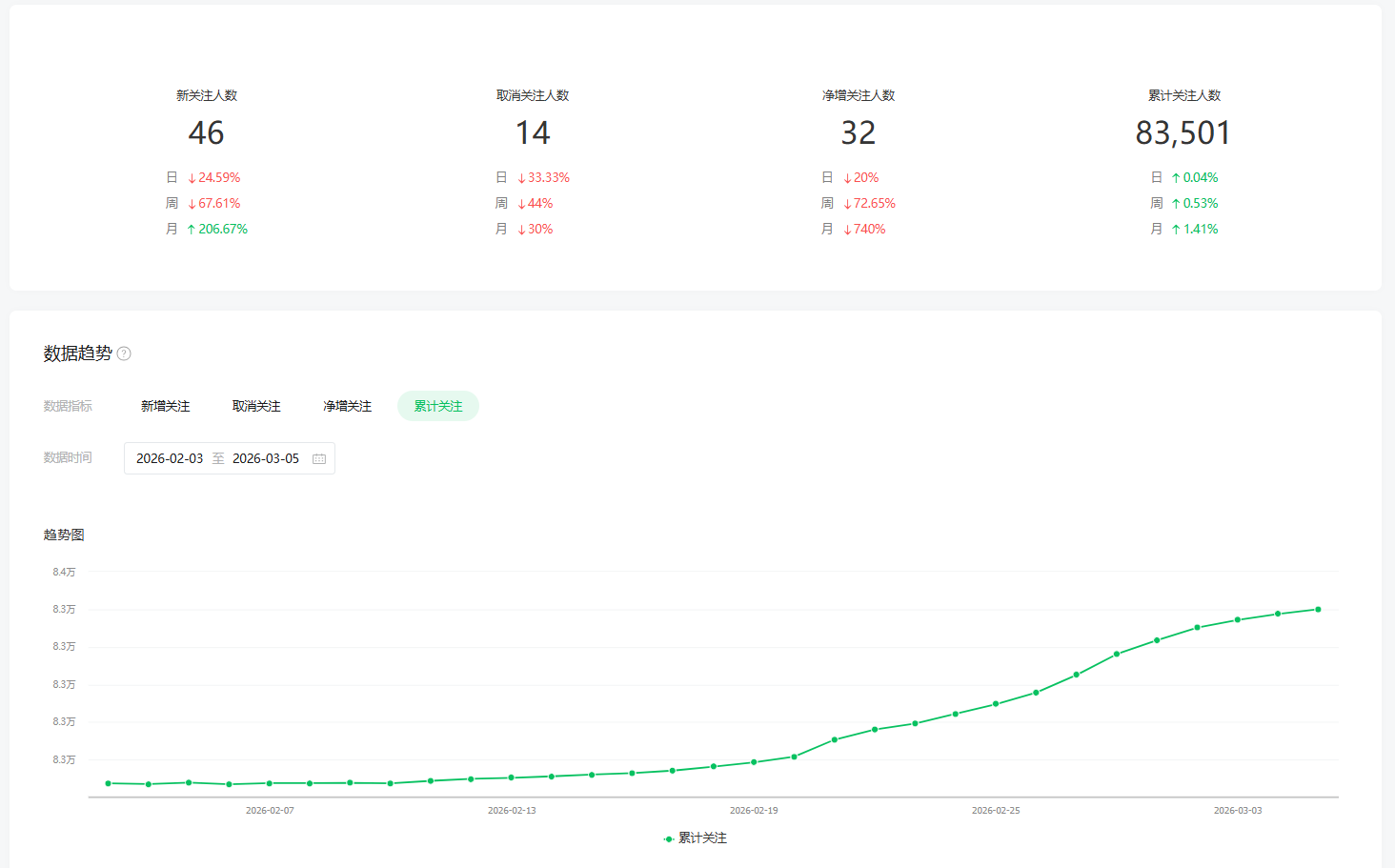Click the rightmost data point on trend line
This screenshot has height=868, width=1395.
[x=1318, y=609]
